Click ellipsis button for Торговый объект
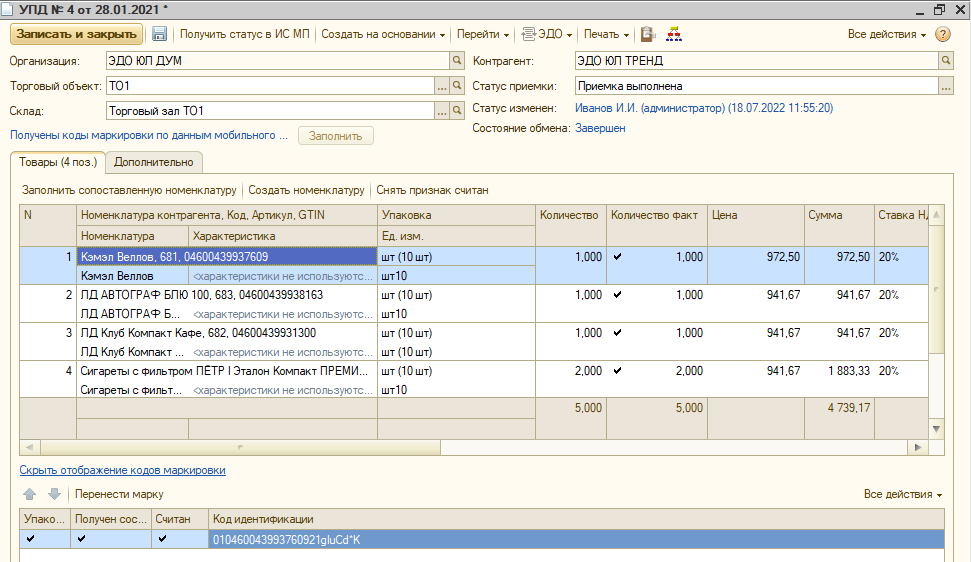Screen dimensions: 971x562 442,86
